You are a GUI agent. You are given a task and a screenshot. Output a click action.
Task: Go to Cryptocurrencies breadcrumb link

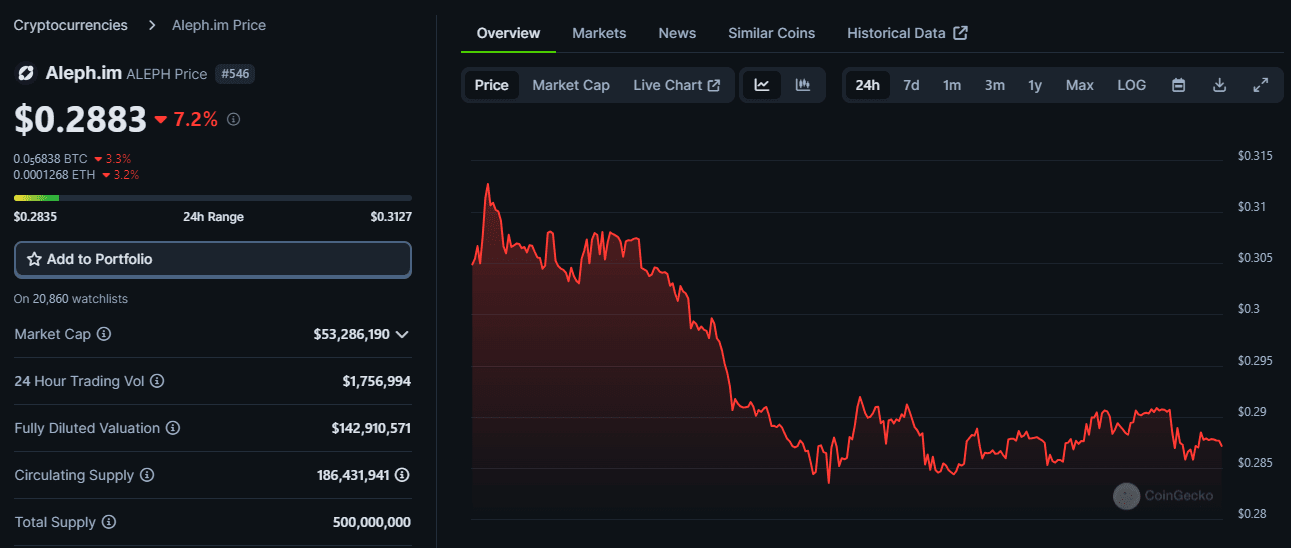click(x=71, y=25)
